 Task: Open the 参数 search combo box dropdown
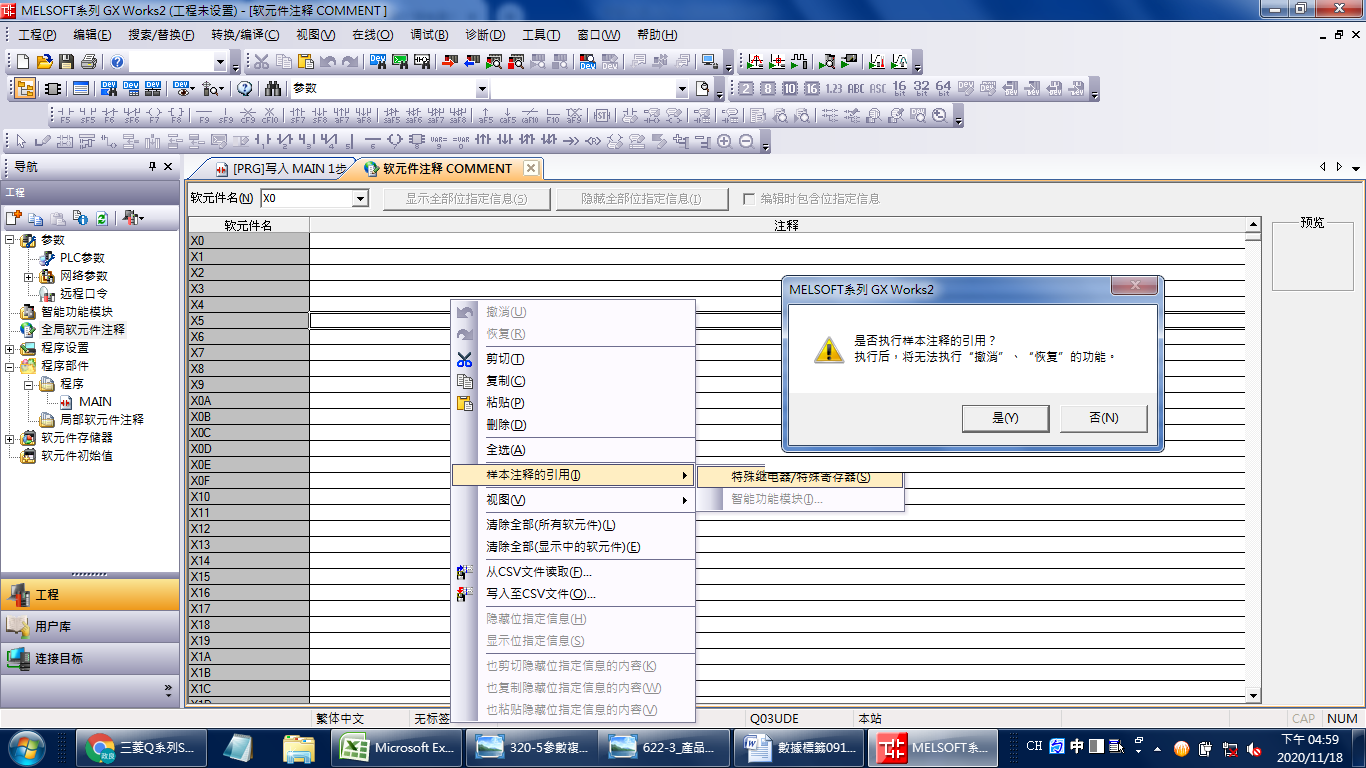[x=482, y=88]
